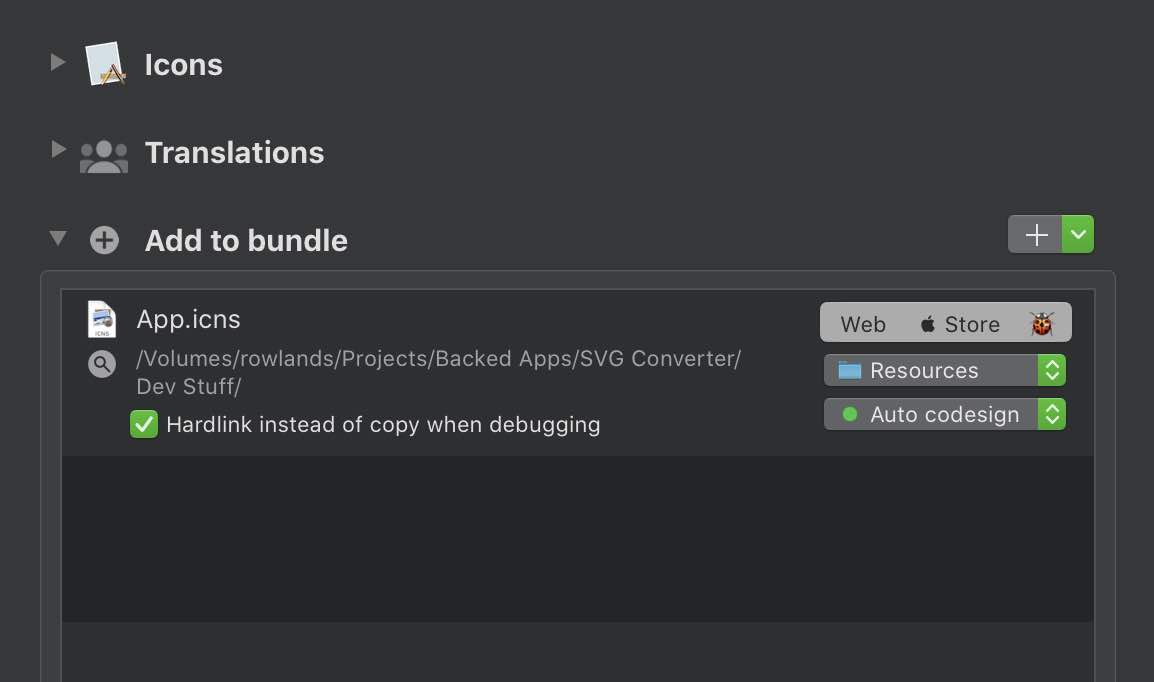The height and width of the screenshot is (682, 1154).
Task: Toggle the Apple Store build target
Action: 960,324
